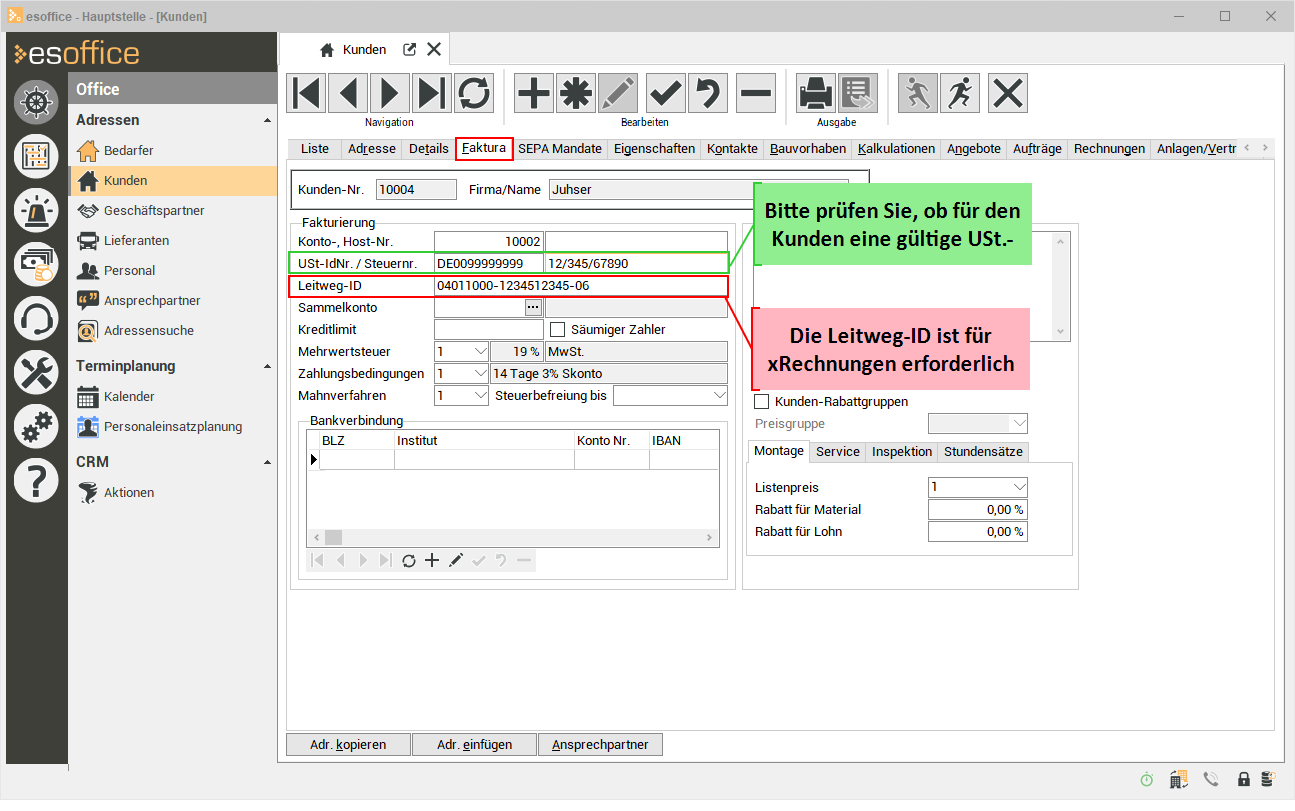
Task: Switch to the Bauvorhaben tab
Action: tap(808, 149)
